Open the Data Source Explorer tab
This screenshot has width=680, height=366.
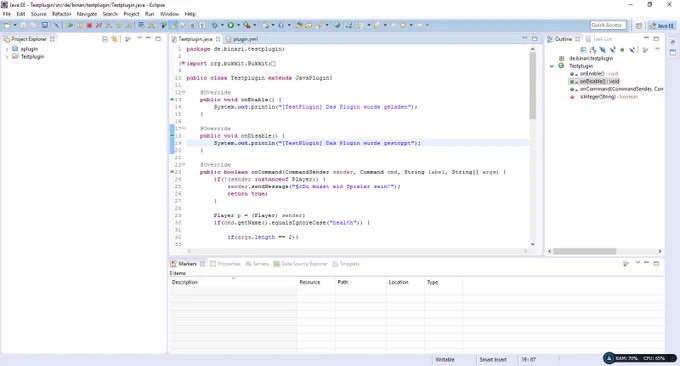300,264
